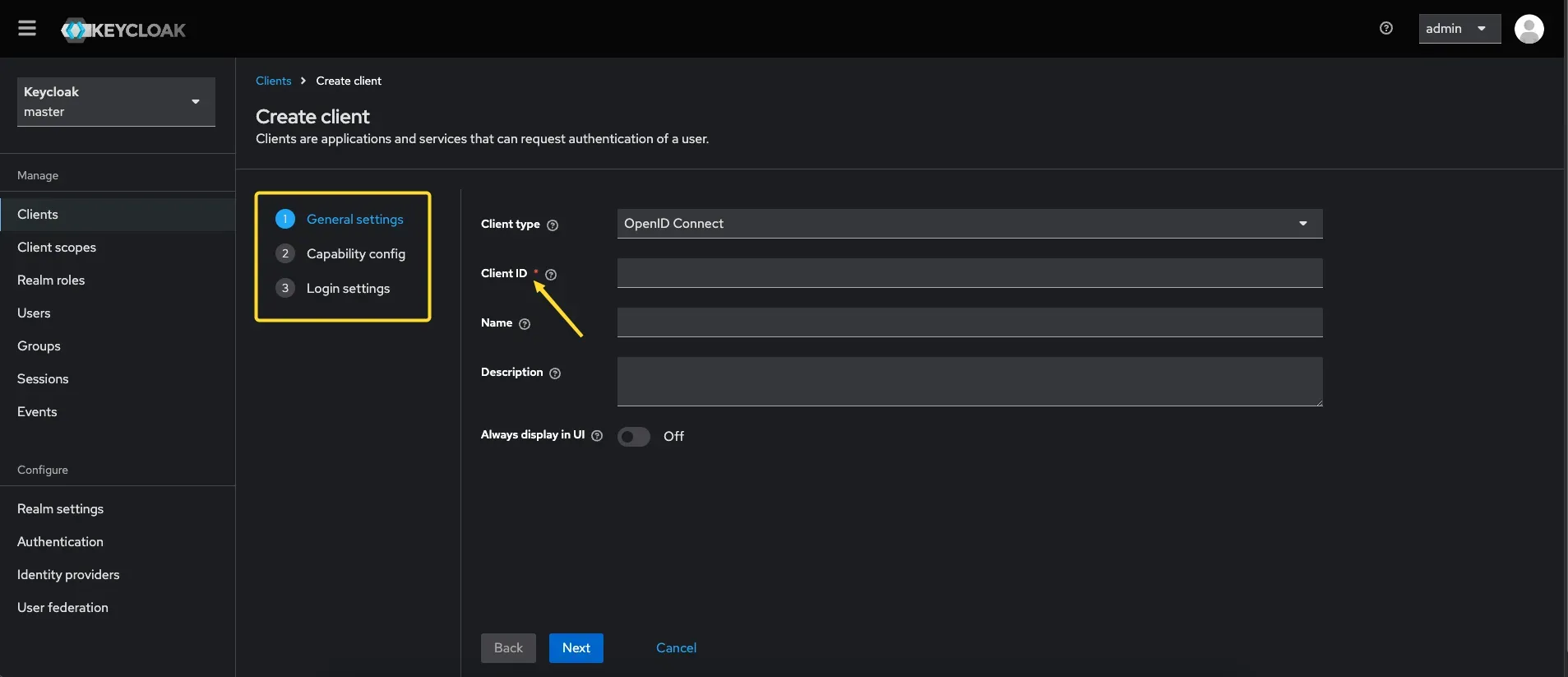Show help for Client type field
Image resolution: width=1568 pixels, height=677 pixels.
(553, 225)
